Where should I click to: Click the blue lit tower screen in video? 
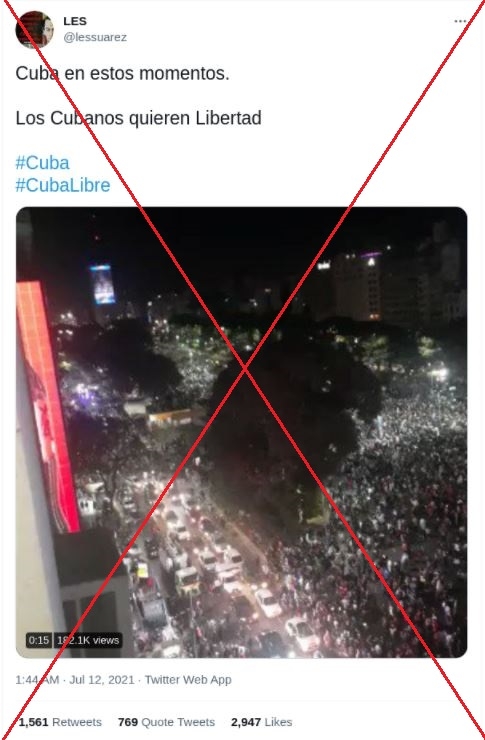coord(103,284)
